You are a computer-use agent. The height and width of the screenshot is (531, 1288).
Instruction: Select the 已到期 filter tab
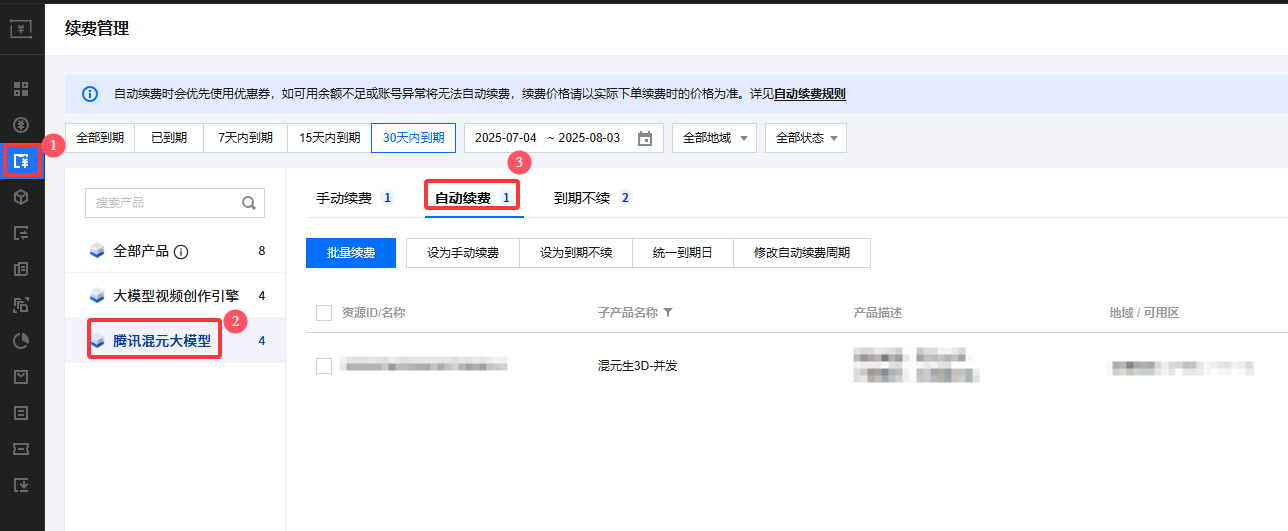(169, 138)
